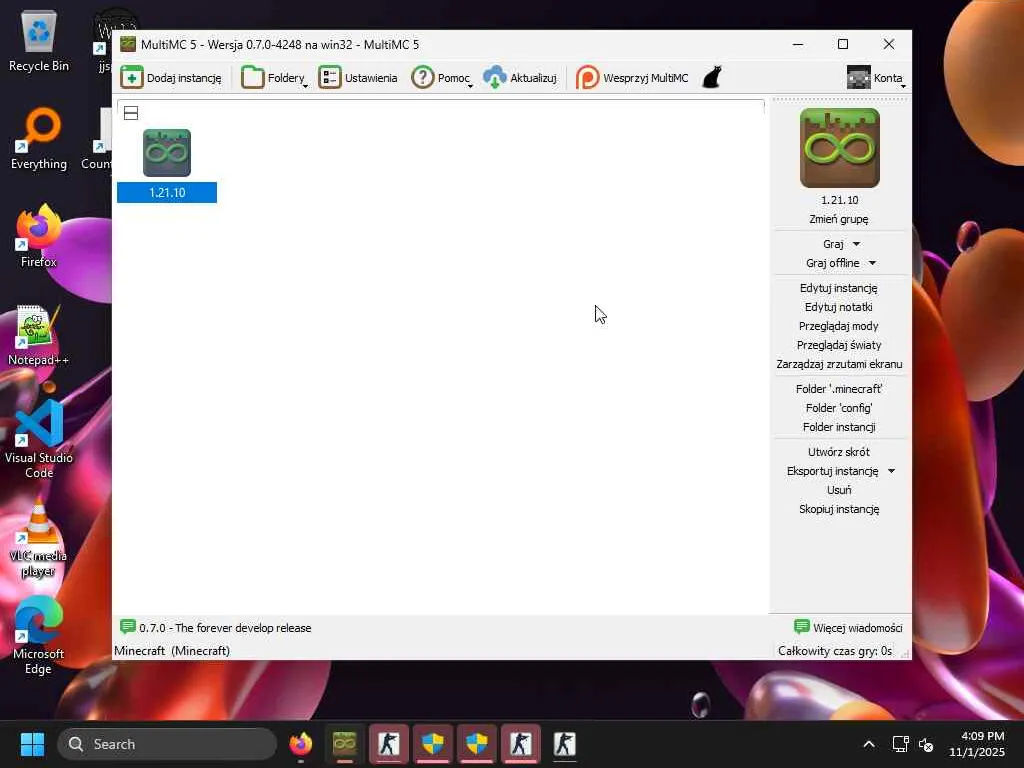Collapse the instance group toggle
The image size is (1024, 768).
point(131,113)
